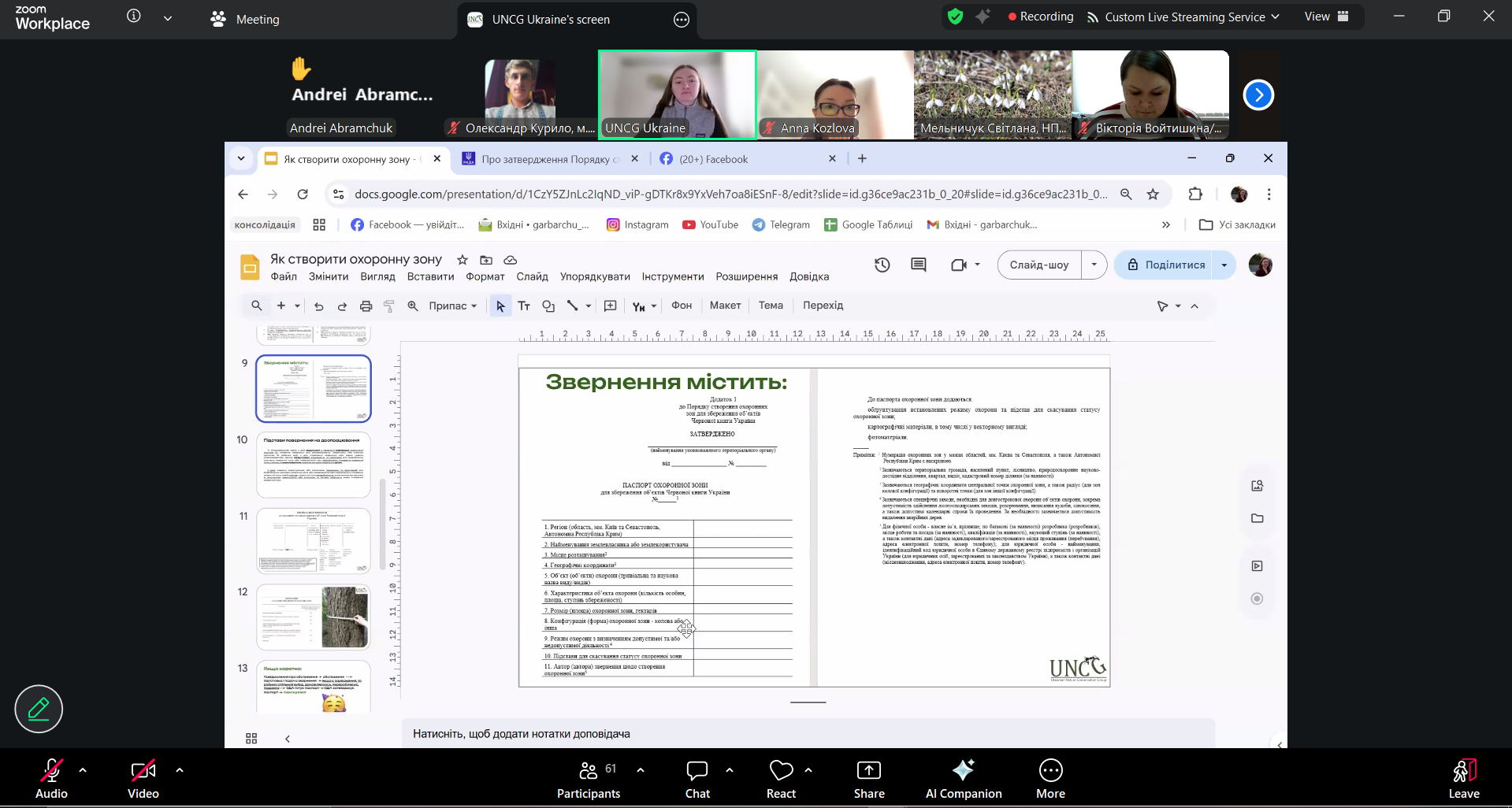
Task: Expand the Слайд-шоу dropdown arrow
Action: point(1094,265)
